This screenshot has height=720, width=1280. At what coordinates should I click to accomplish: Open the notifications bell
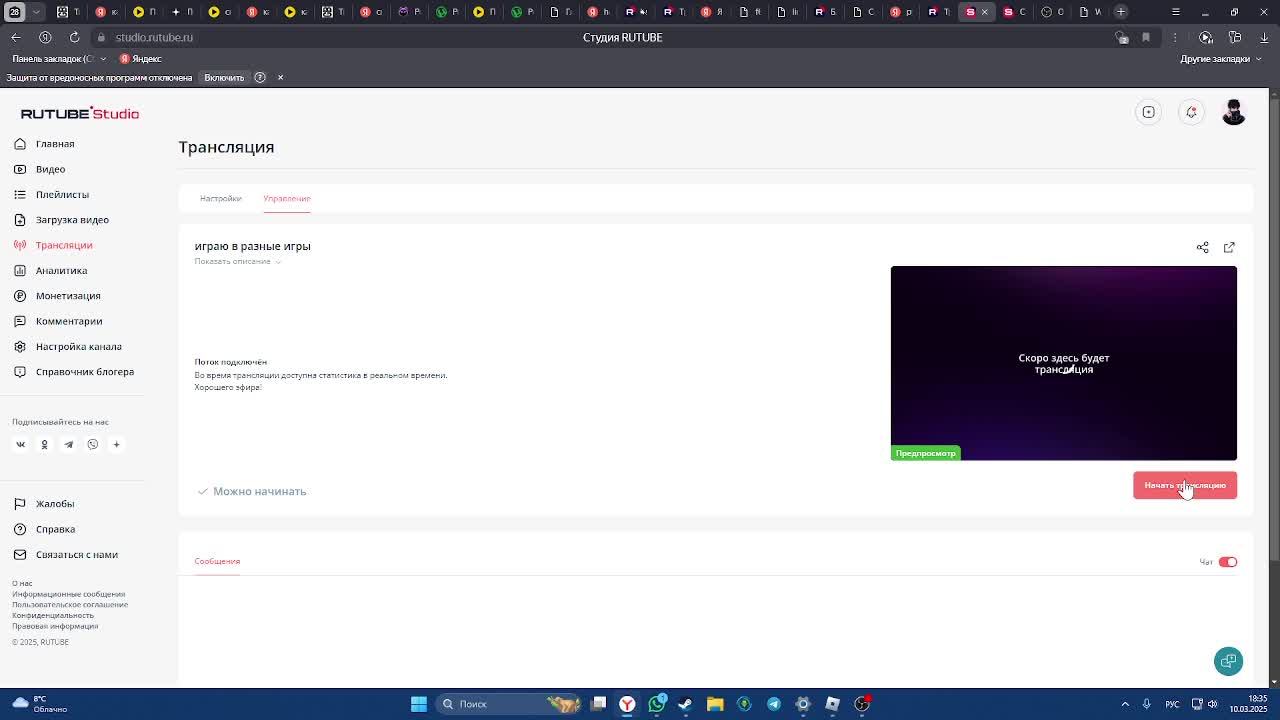(1191, 112)
